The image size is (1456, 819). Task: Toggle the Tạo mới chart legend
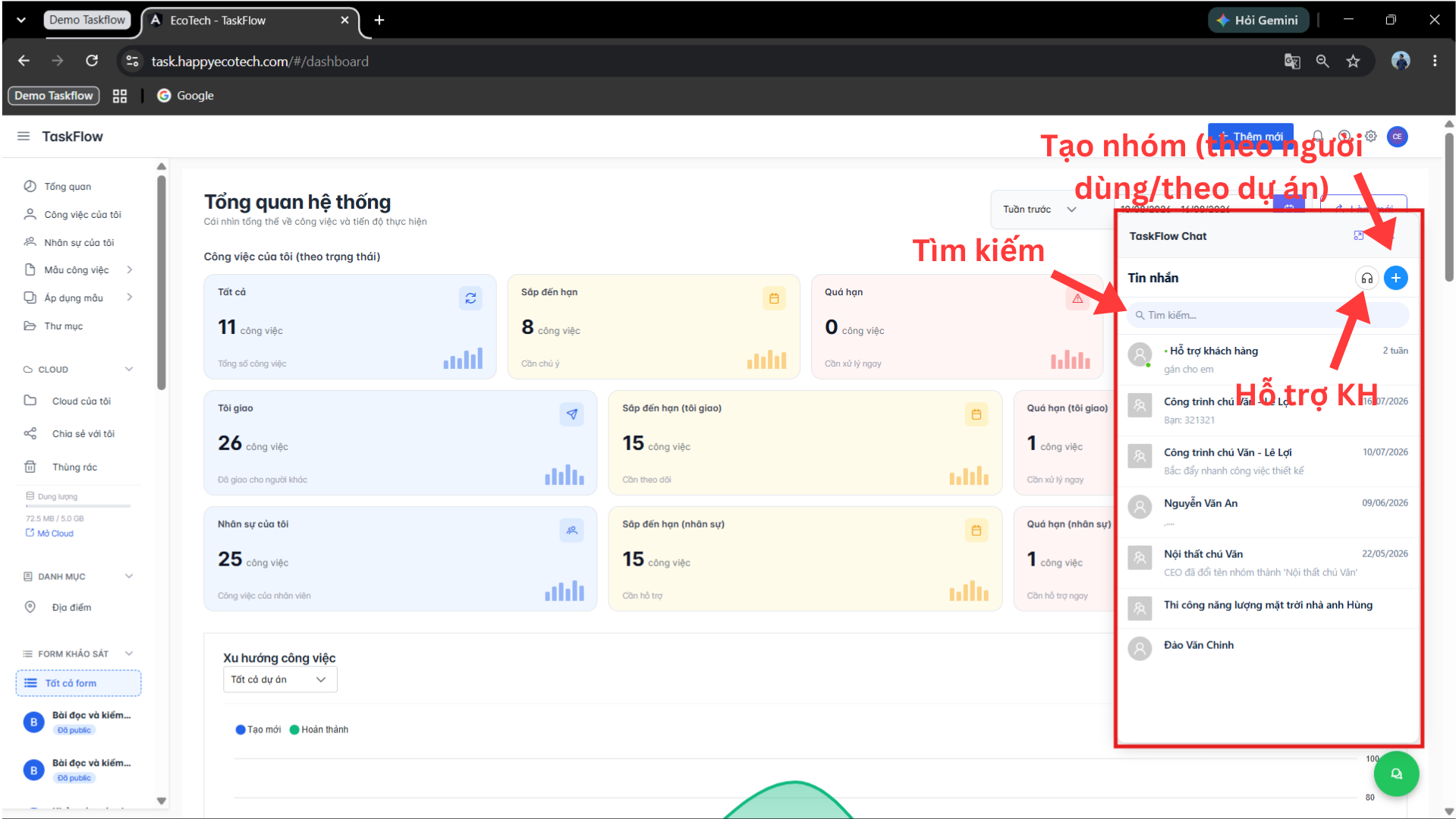(258, 729)
